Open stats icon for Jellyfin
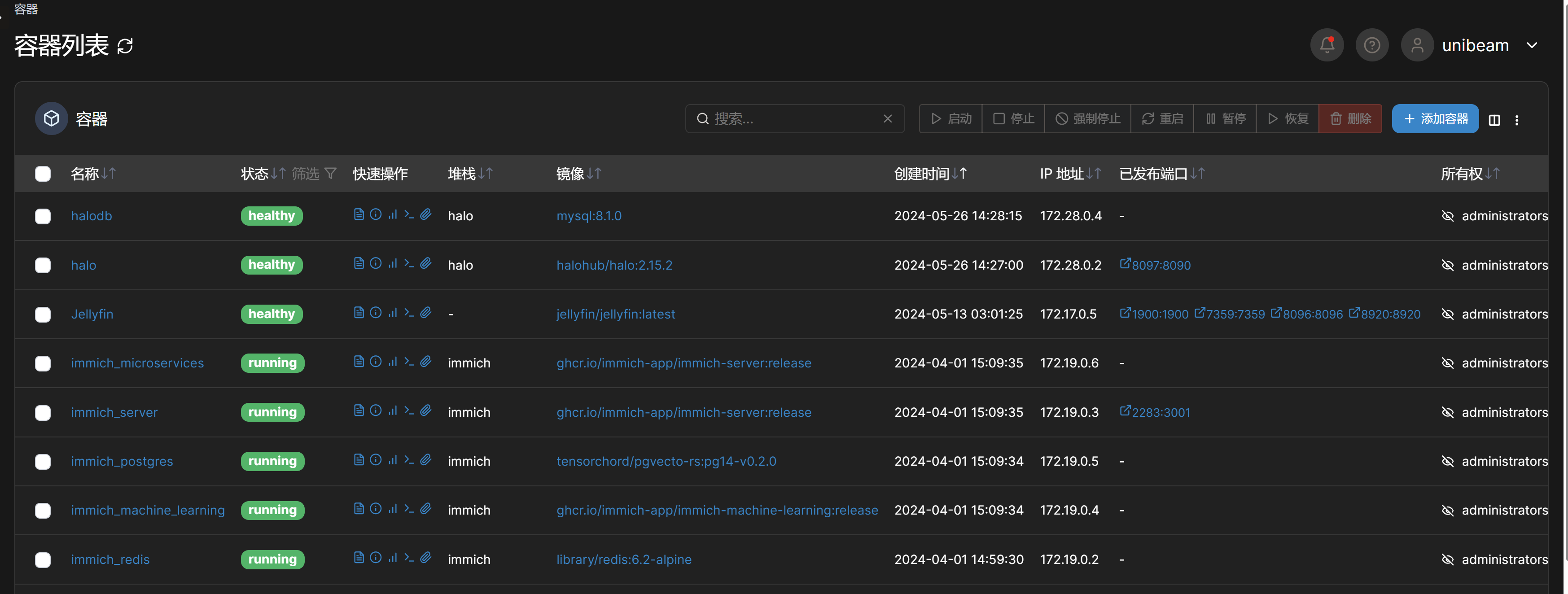Viewport: 1568px width, 594px height. click(393, 312)
